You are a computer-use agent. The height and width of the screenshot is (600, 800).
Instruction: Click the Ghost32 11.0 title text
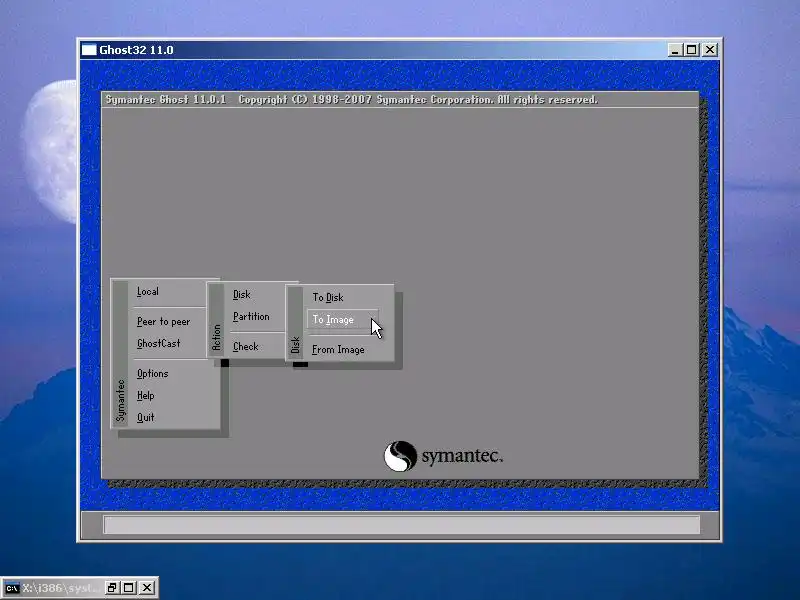(136, 50)
